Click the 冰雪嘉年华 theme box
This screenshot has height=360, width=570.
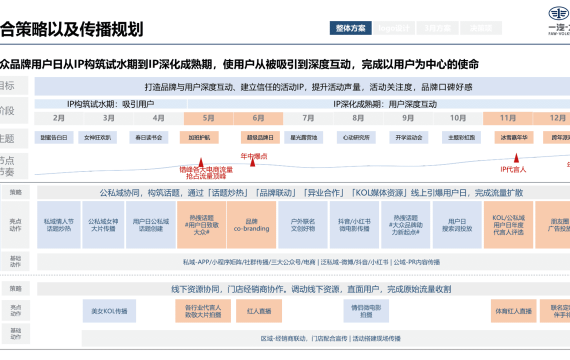click(x=514, y=137)
